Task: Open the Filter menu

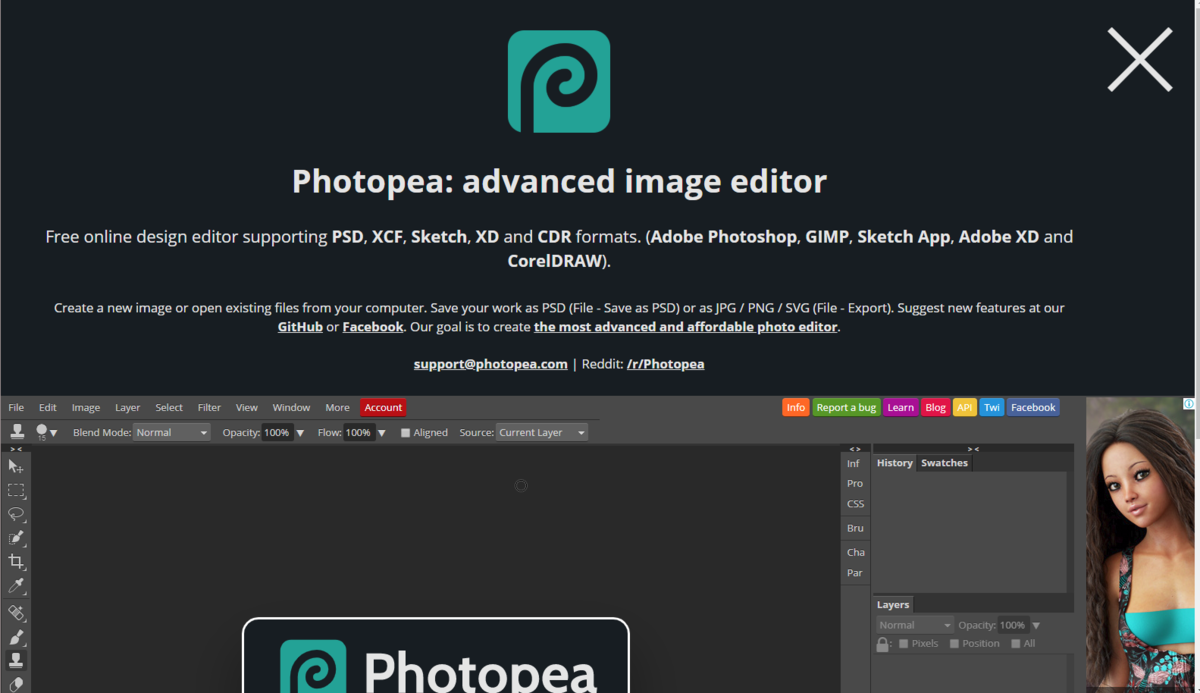Action: coord(209,407)
